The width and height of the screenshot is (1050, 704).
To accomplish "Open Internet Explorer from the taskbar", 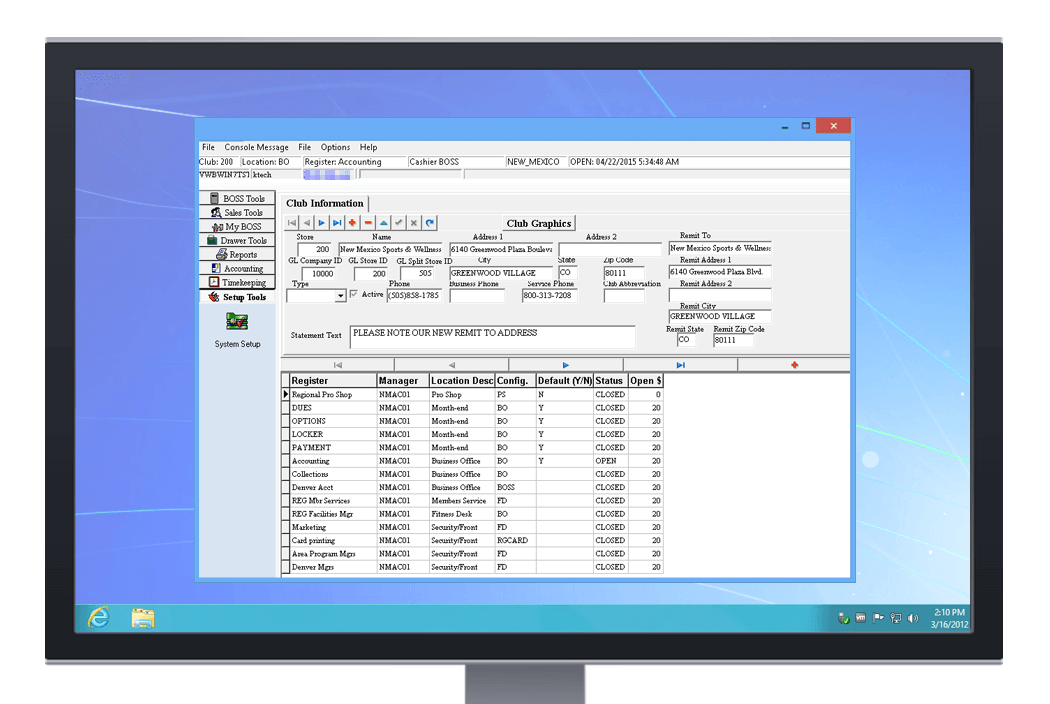I will [98, 618].
